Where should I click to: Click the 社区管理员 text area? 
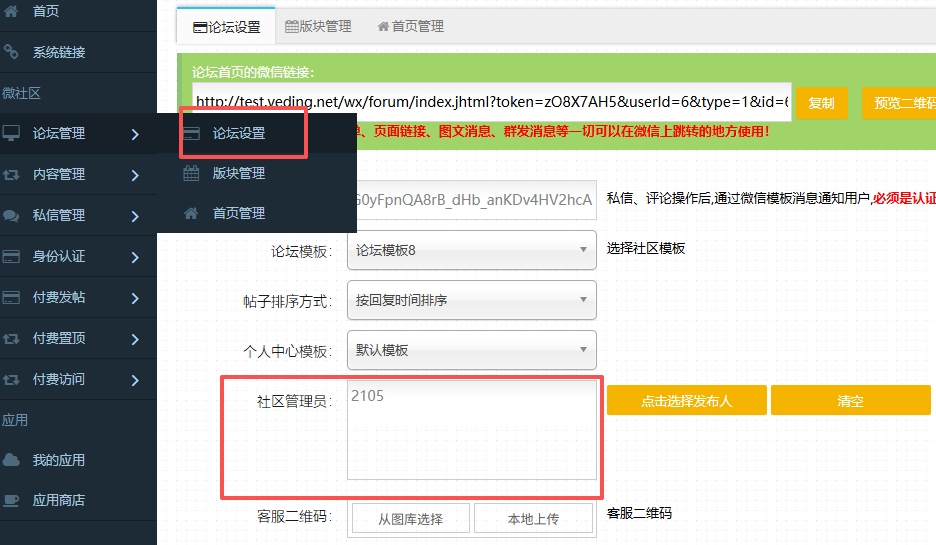(x=471, y=430)
